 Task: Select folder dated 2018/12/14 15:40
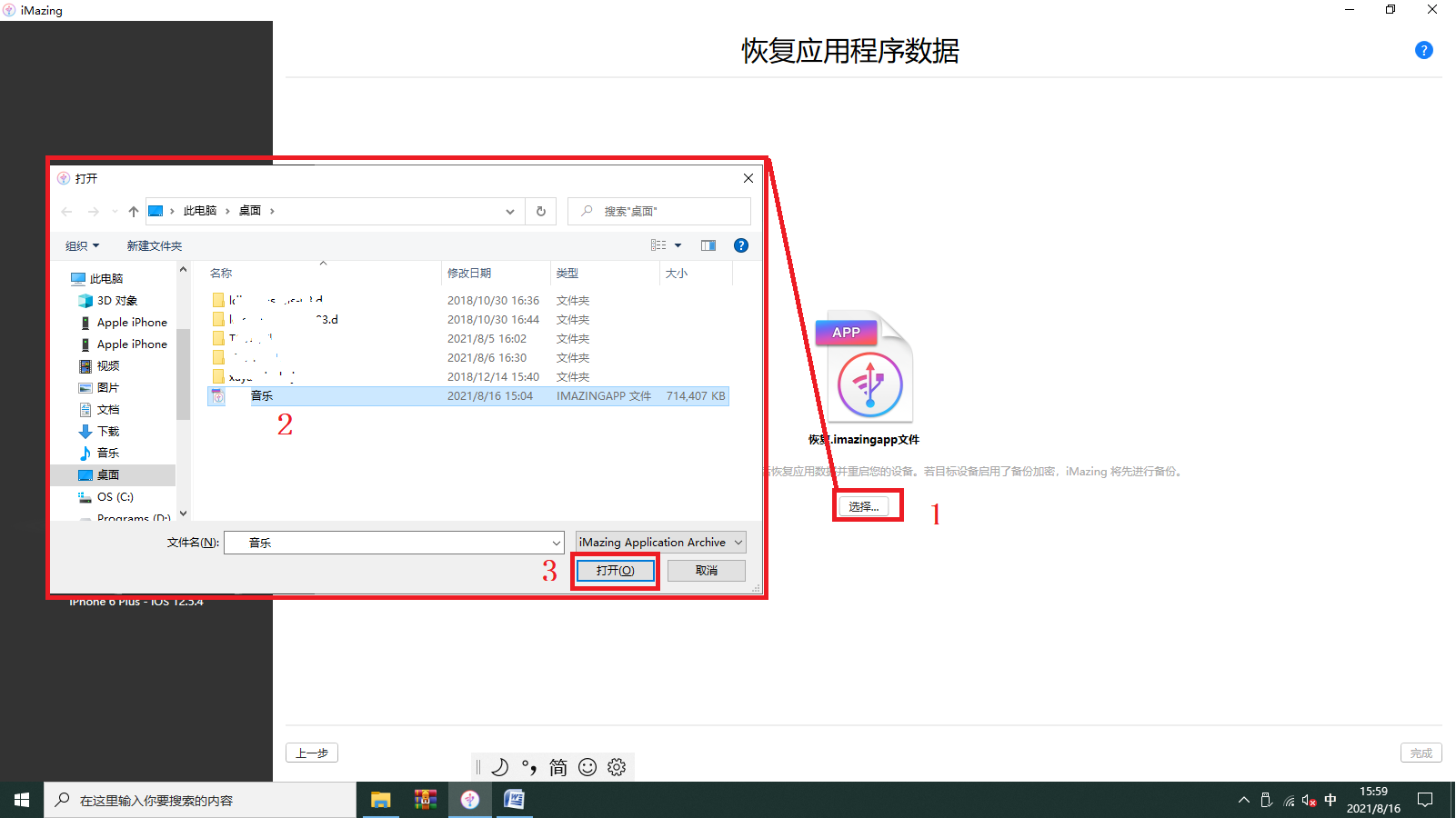[468, 376]
